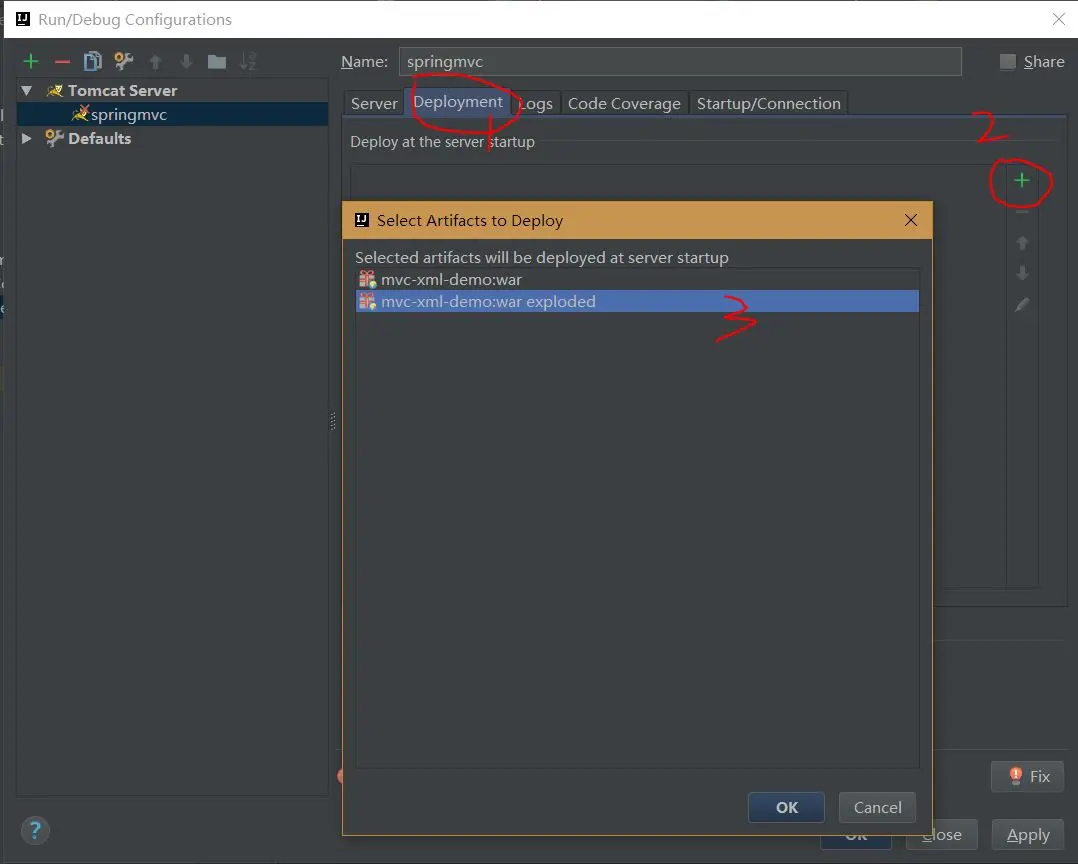Viewport: 1078px width, 864px height.
Task: Switch to the Deployment tab
Action: click(x=458, y=102)
